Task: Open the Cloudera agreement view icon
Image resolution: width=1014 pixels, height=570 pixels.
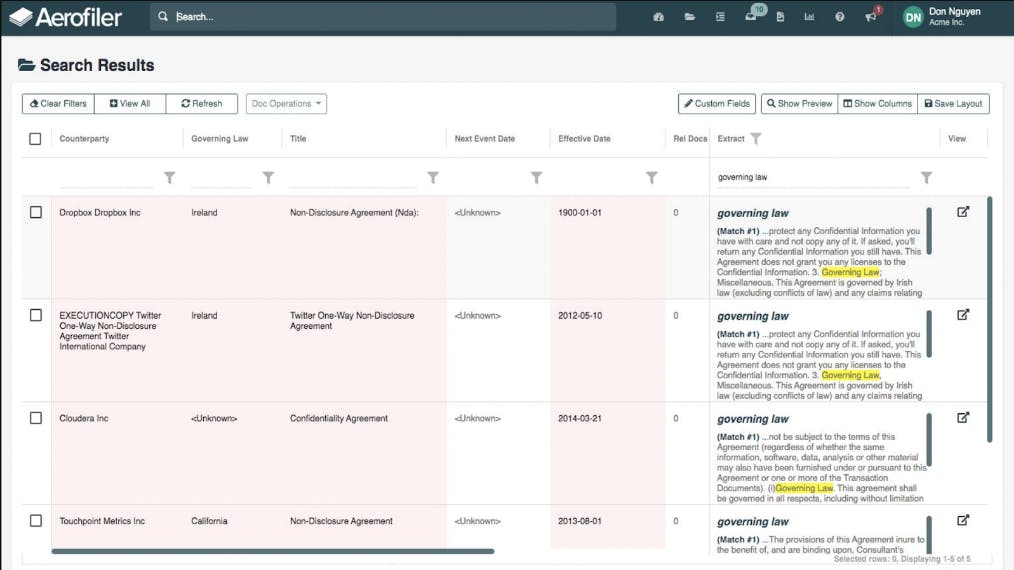Action: click(963, 417)
